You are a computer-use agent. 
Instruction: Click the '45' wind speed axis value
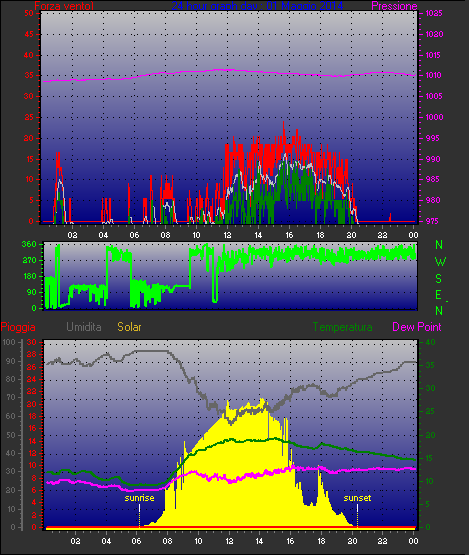tap(29, 34)
